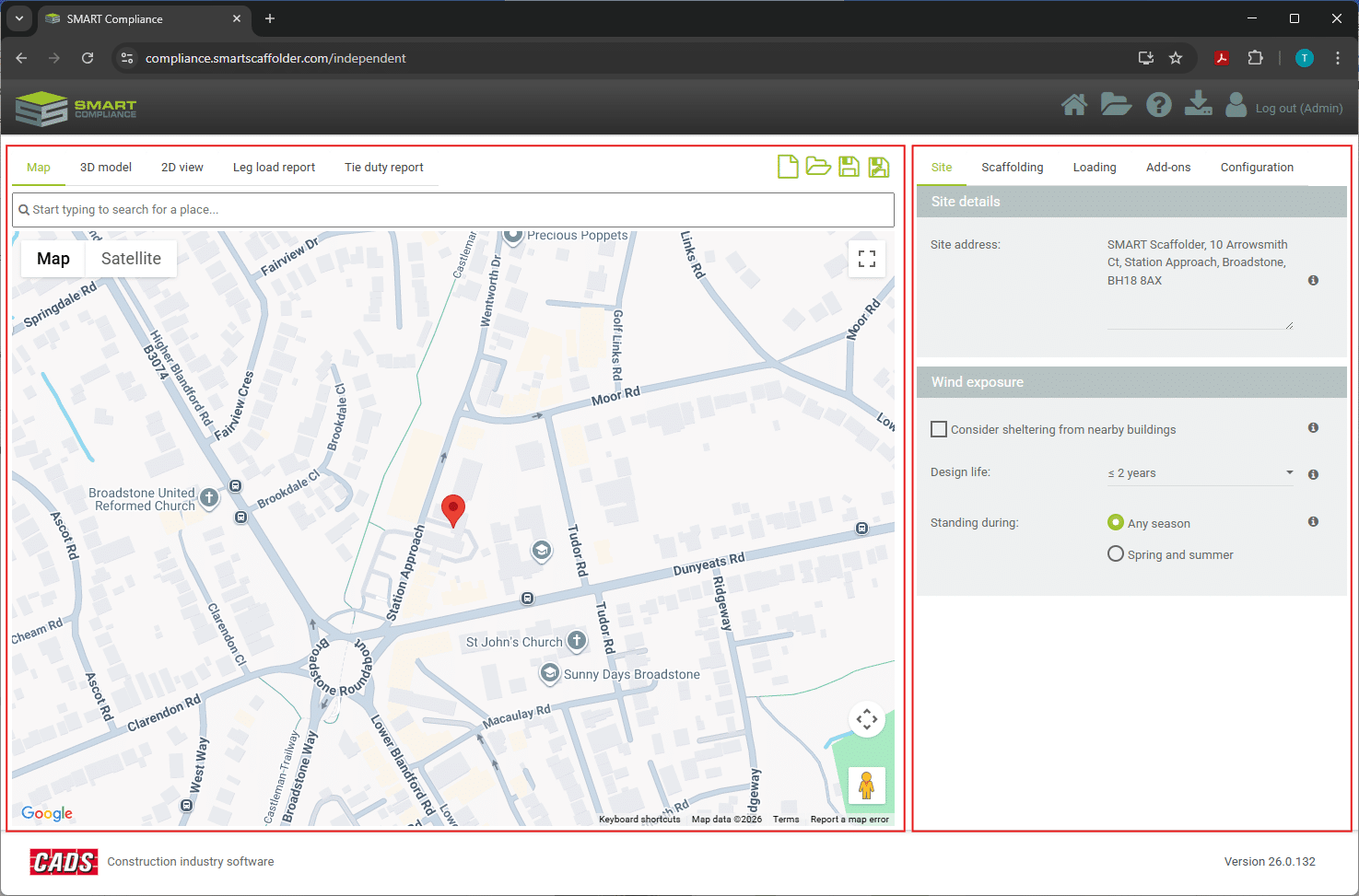The width and height of the screenshot is (1359, 896).
Task: Click the green save-as disk icon
Action: (x=879, y=167)
